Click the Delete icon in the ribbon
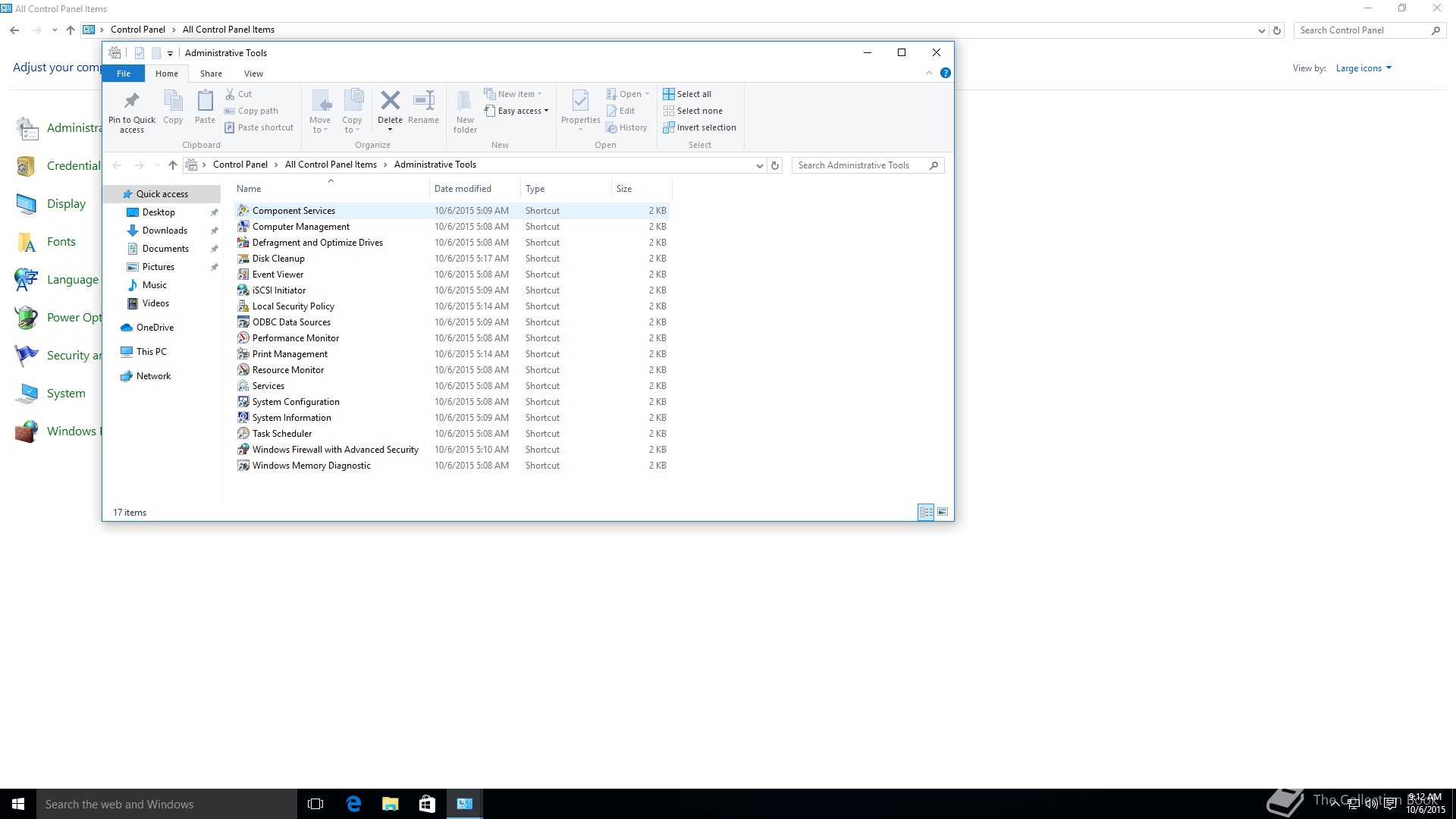Image resolution: width=1456 pixels, height=819 pixels. coord(390,101)
